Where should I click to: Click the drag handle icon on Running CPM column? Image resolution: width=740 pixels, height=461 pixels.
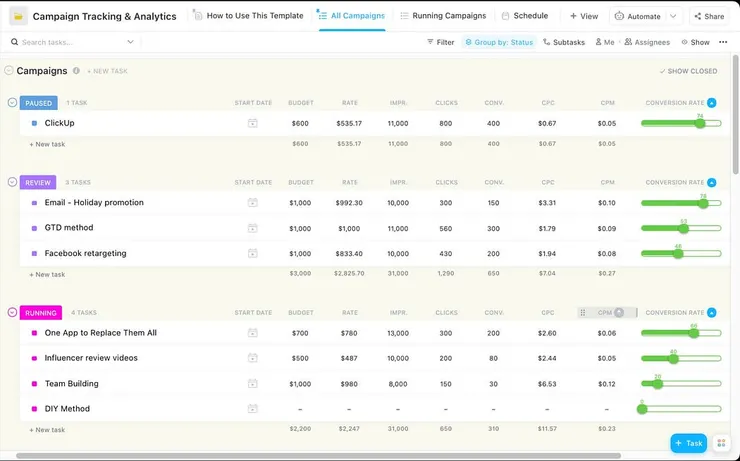(x=583, y=313)
